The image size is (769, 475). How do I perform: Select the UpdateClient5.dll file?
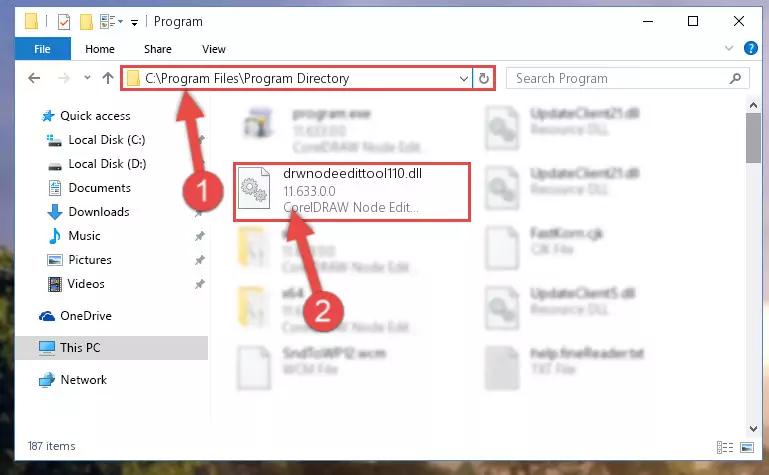[559, 308]
